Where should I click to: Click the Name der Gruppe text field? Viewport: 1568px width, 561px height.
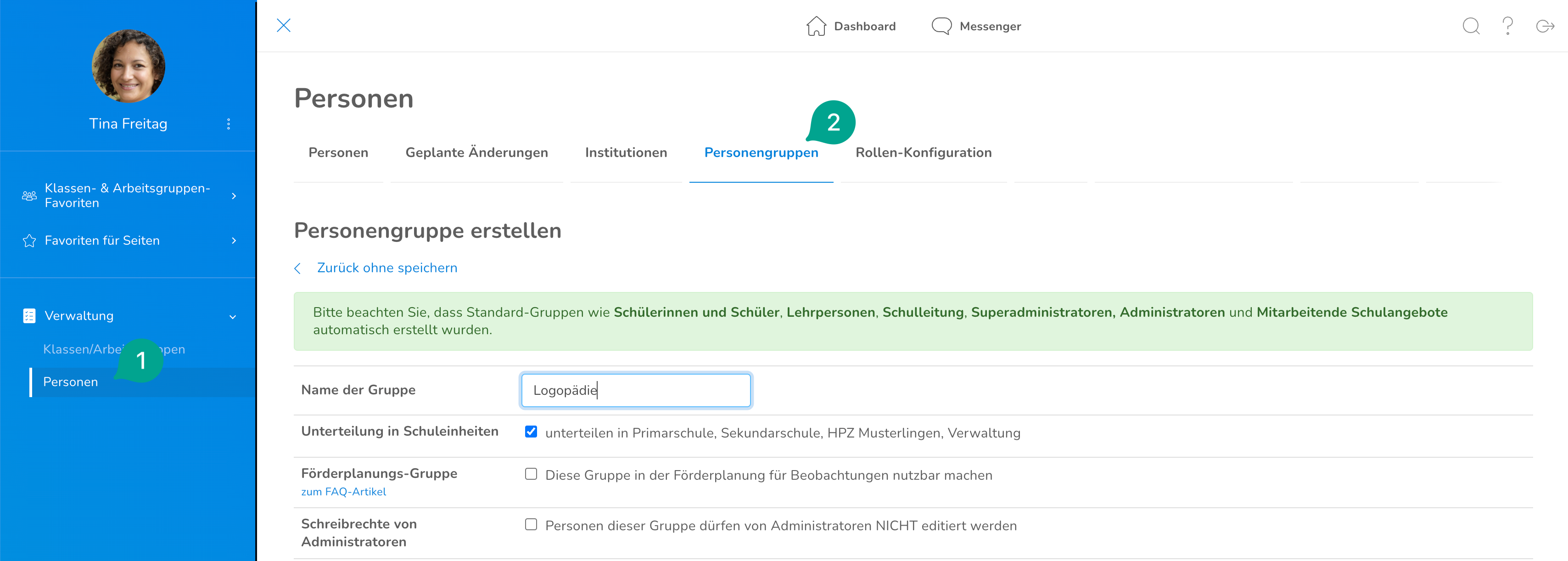635,390
